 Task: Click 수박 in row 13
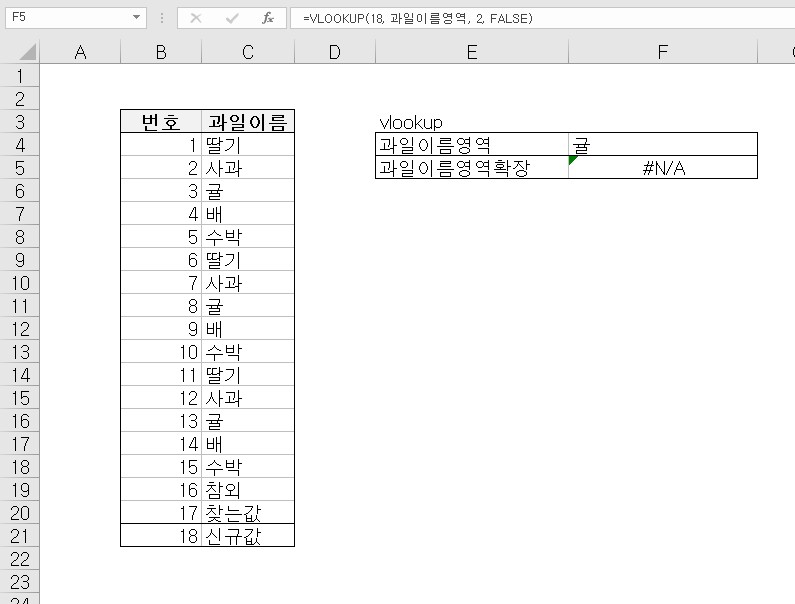point(248,351)
